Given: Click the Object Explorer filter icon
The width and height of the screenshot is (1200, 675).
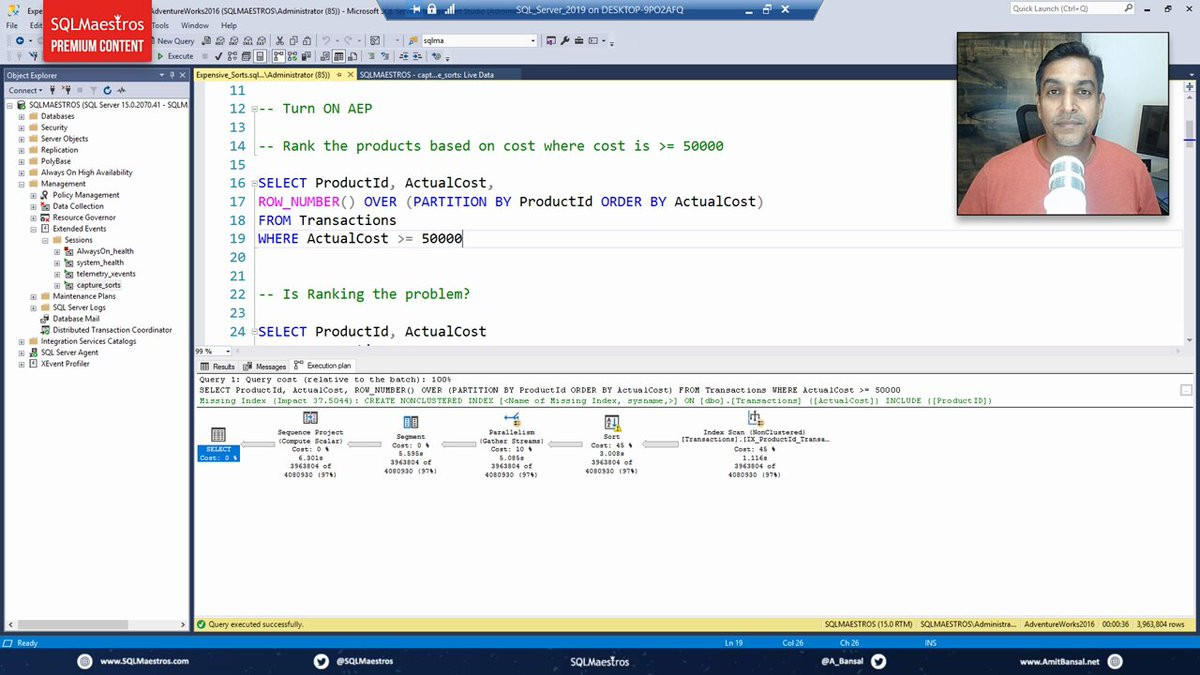Looking at the screenshot, I should coord(93,90).
